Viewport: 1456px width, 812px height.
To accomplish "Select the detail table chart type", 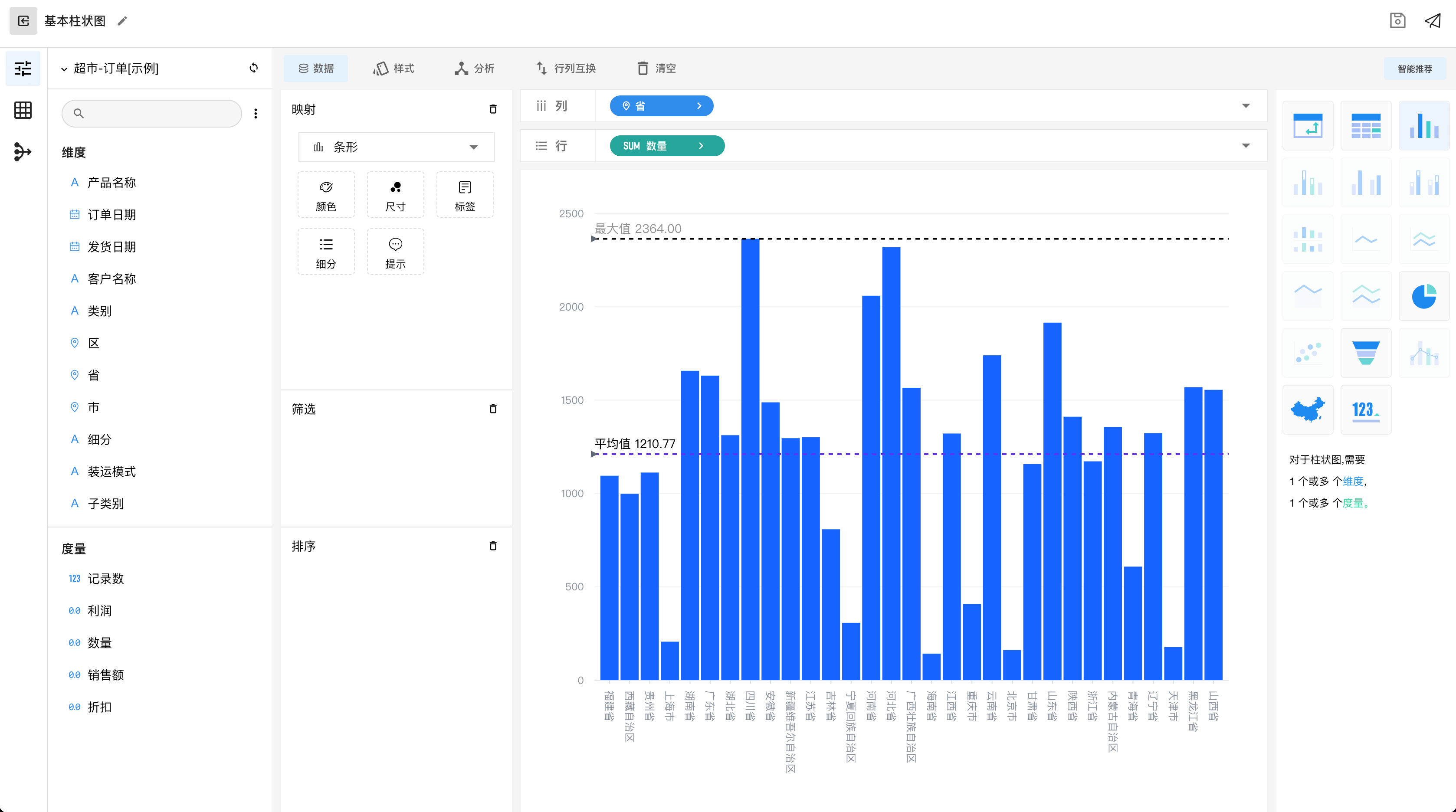I will (x=1366, y=125).
